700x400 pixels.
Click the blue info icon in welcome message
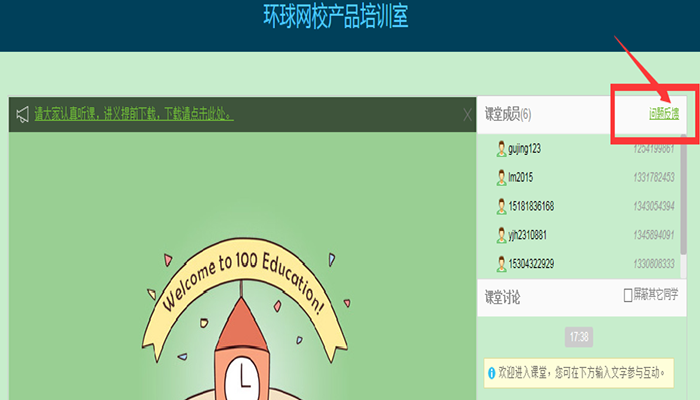pyautogui.click(x=491, y=374)
